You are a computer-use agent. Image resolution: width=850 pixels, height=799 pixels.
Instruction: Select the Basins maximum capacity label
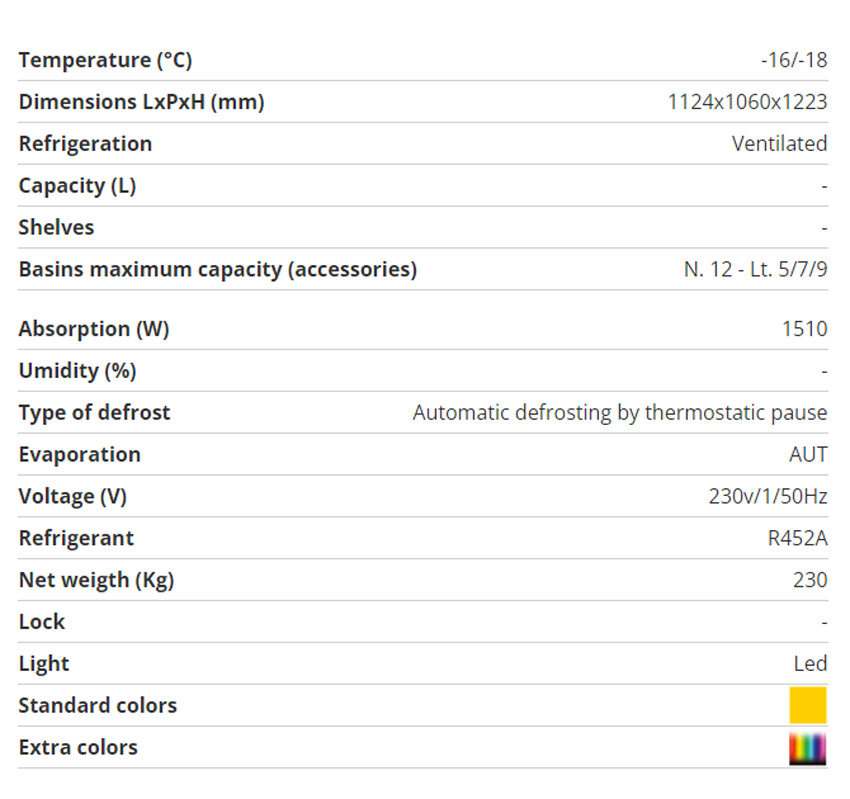point(218,269)
